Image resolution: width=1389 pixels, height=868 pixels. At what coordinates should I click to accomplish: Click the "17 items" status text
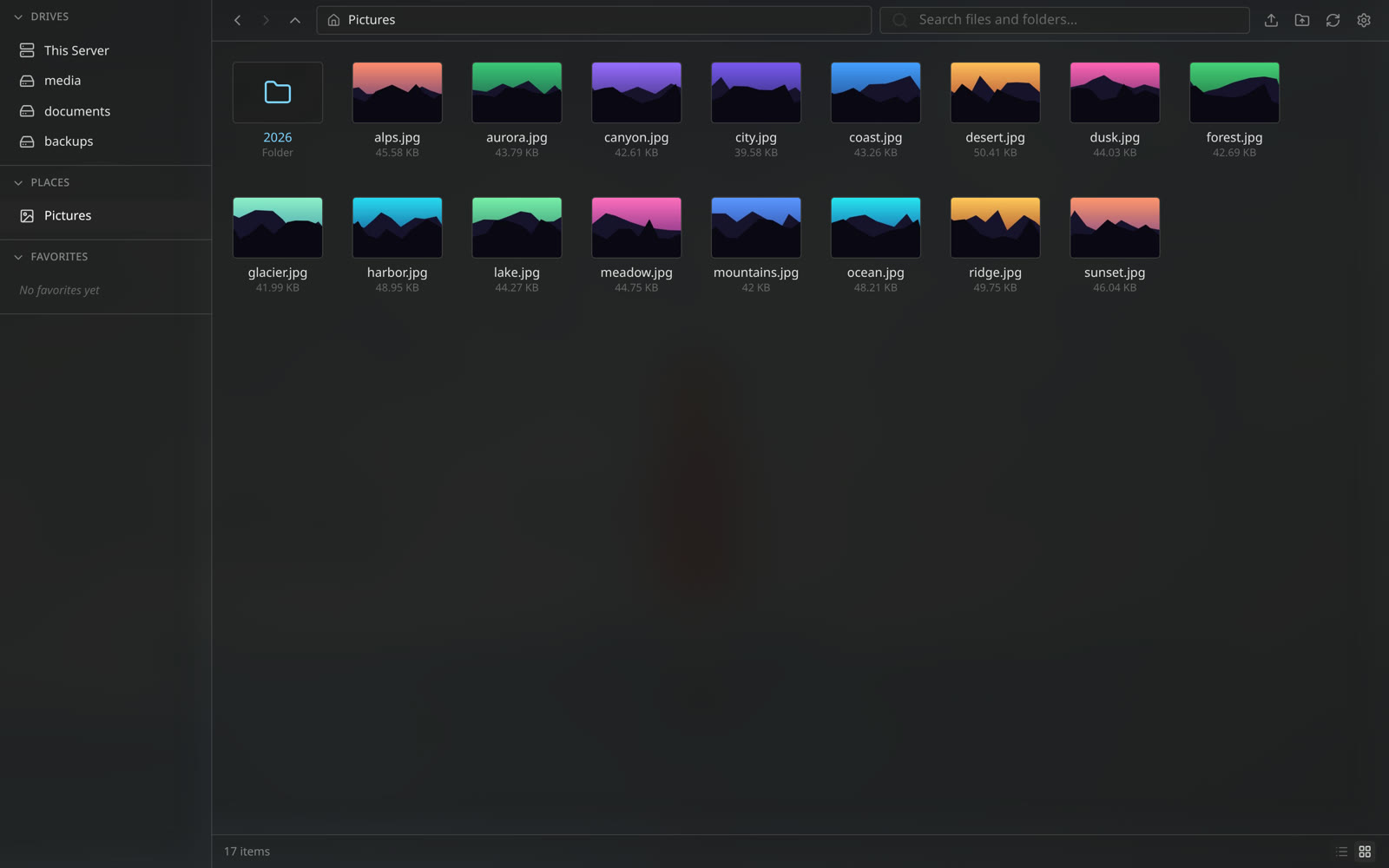click(247, 852)
